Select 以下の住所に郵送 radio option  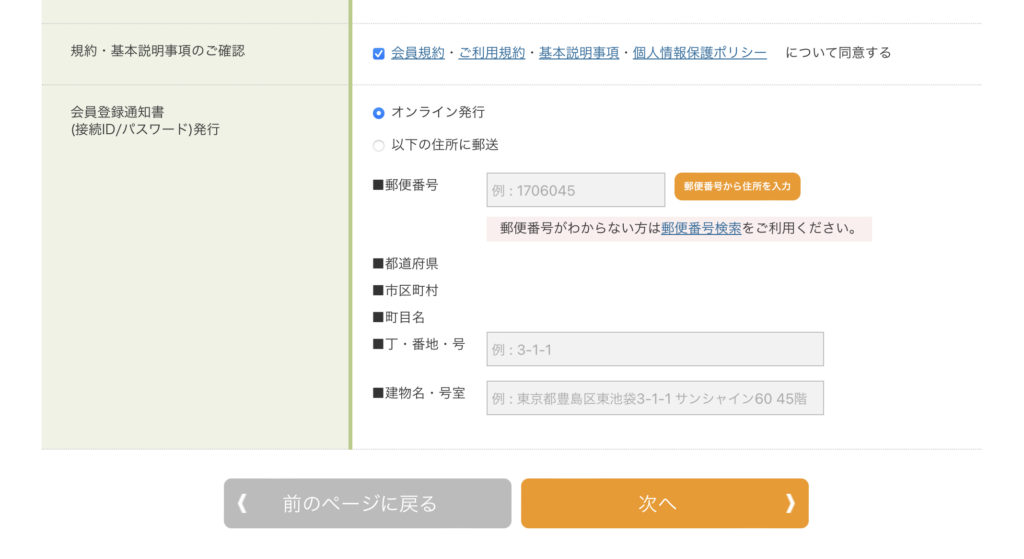378,146
